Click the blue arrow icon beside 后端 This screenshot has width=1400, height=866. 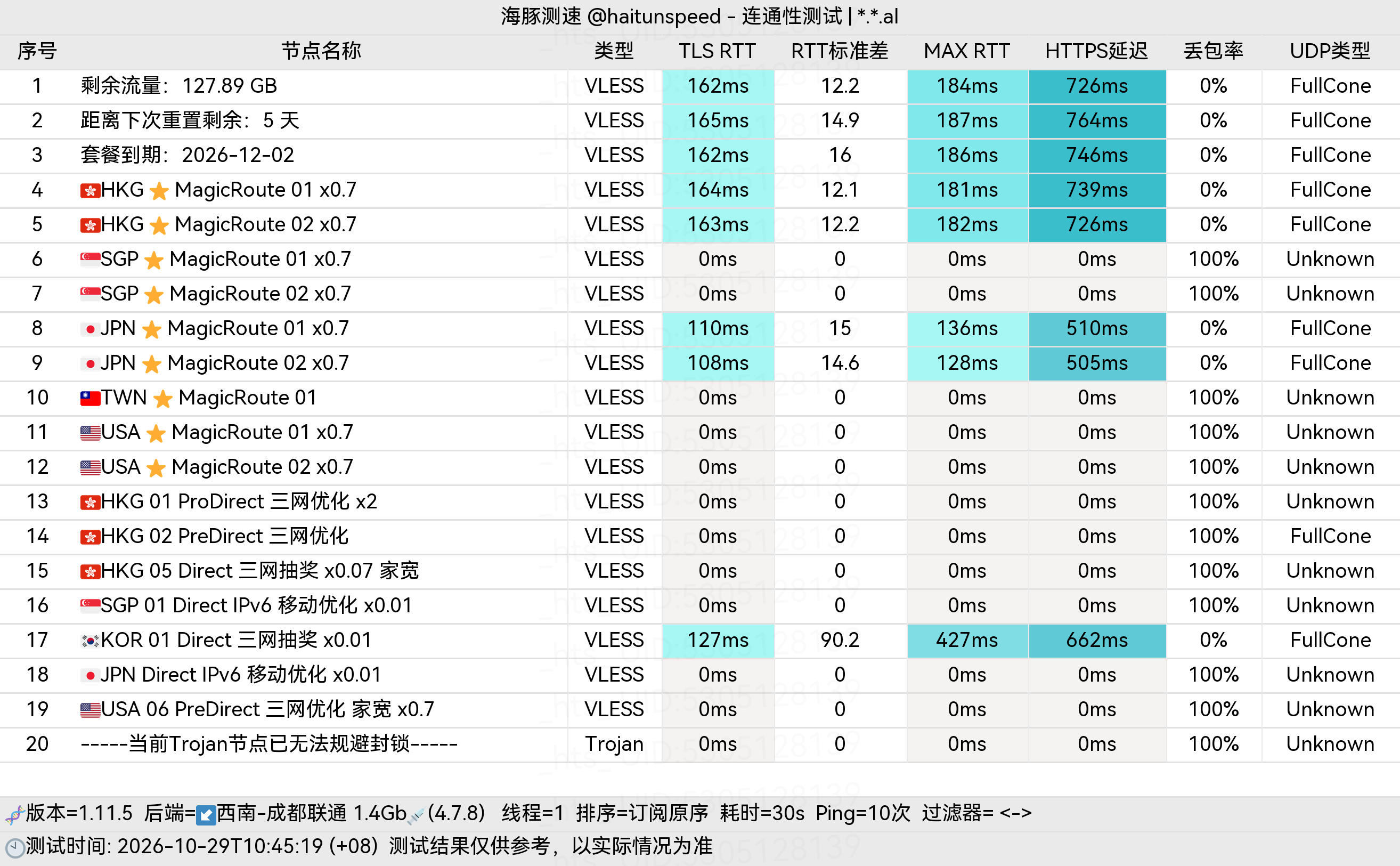(x=206, y=814)
